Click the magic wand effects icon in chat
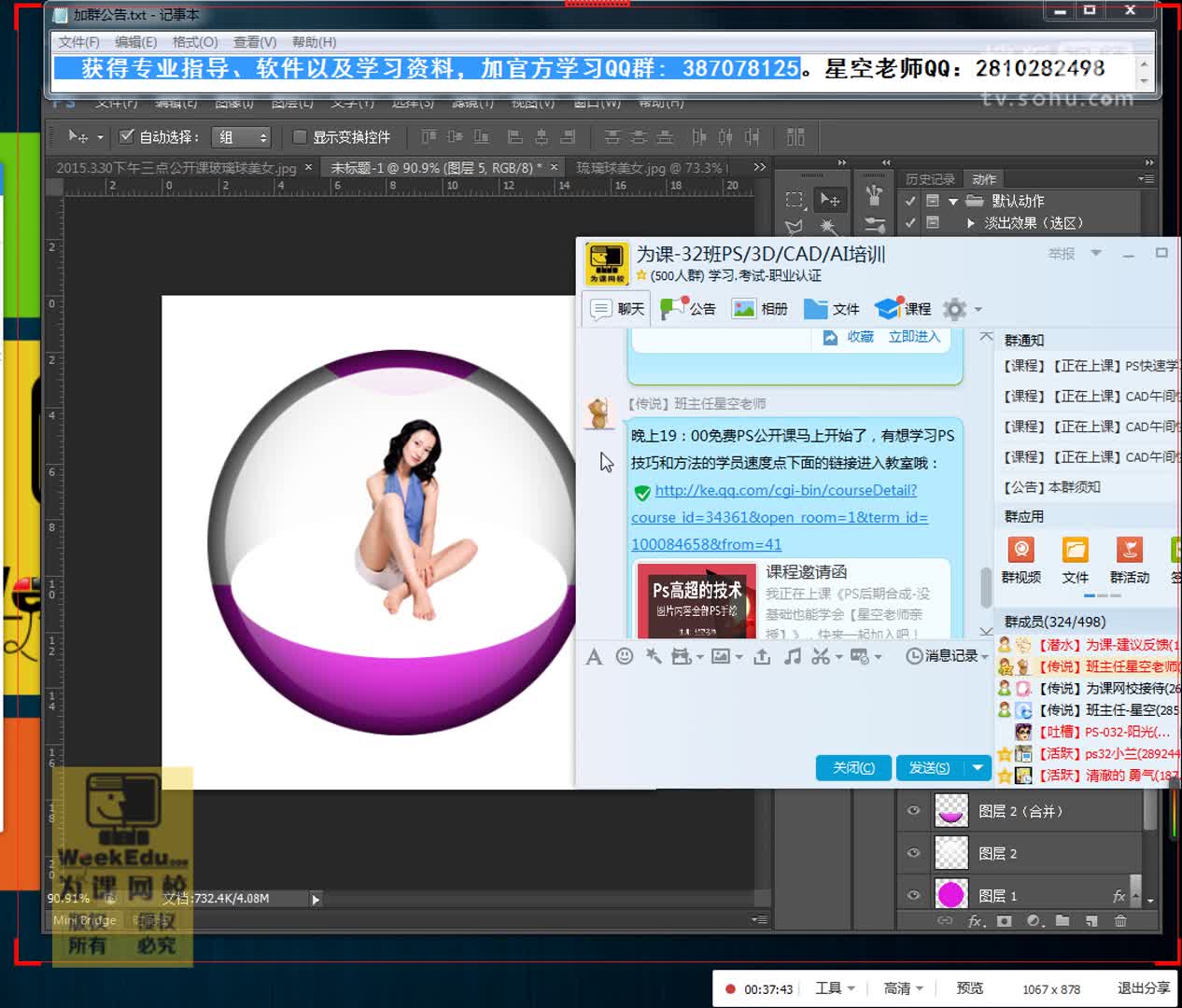 pos(654,656)
